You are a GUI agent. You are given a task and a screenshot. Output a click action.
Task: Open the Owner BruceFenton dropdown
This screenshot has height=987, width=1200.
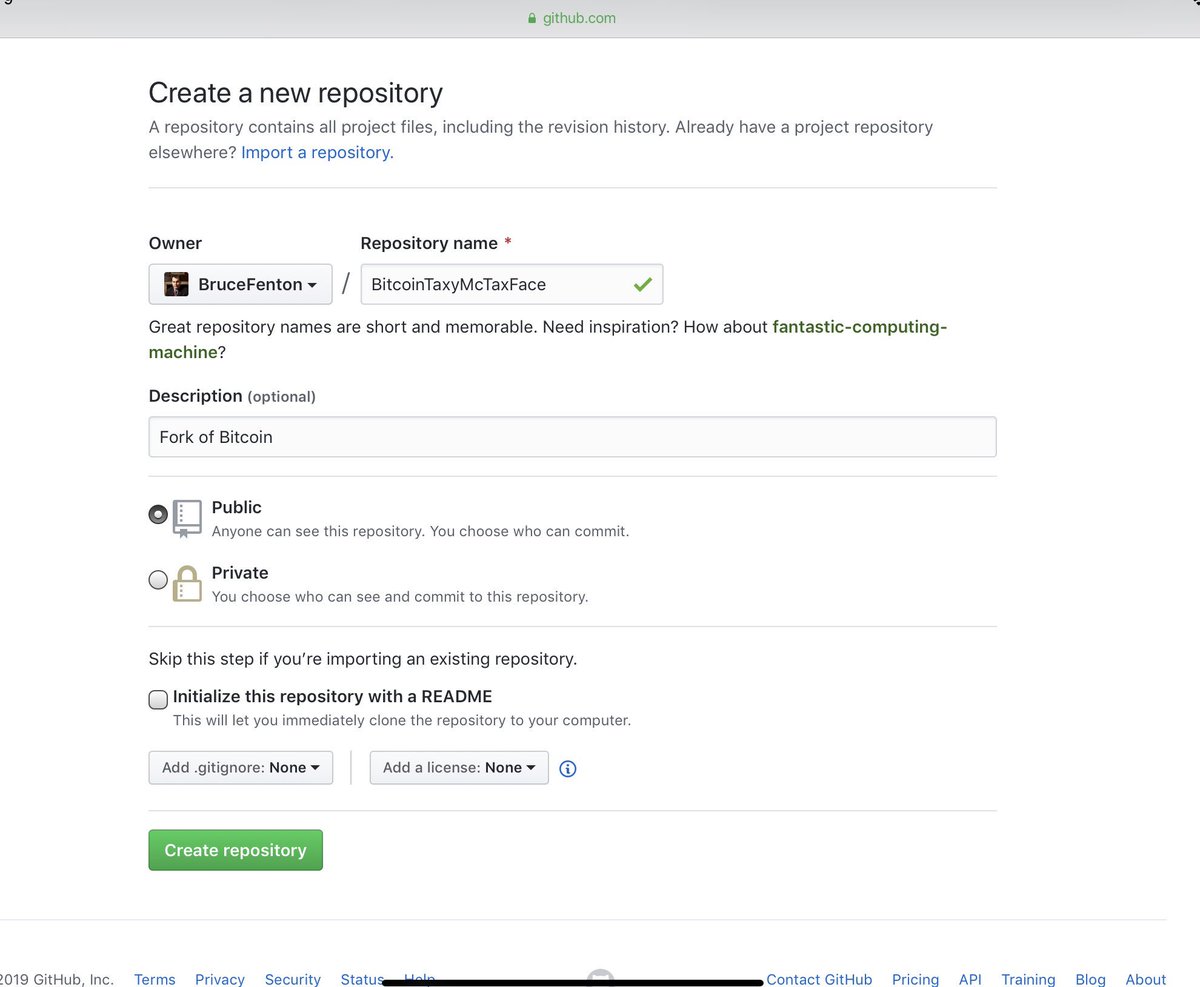(240, 284)
